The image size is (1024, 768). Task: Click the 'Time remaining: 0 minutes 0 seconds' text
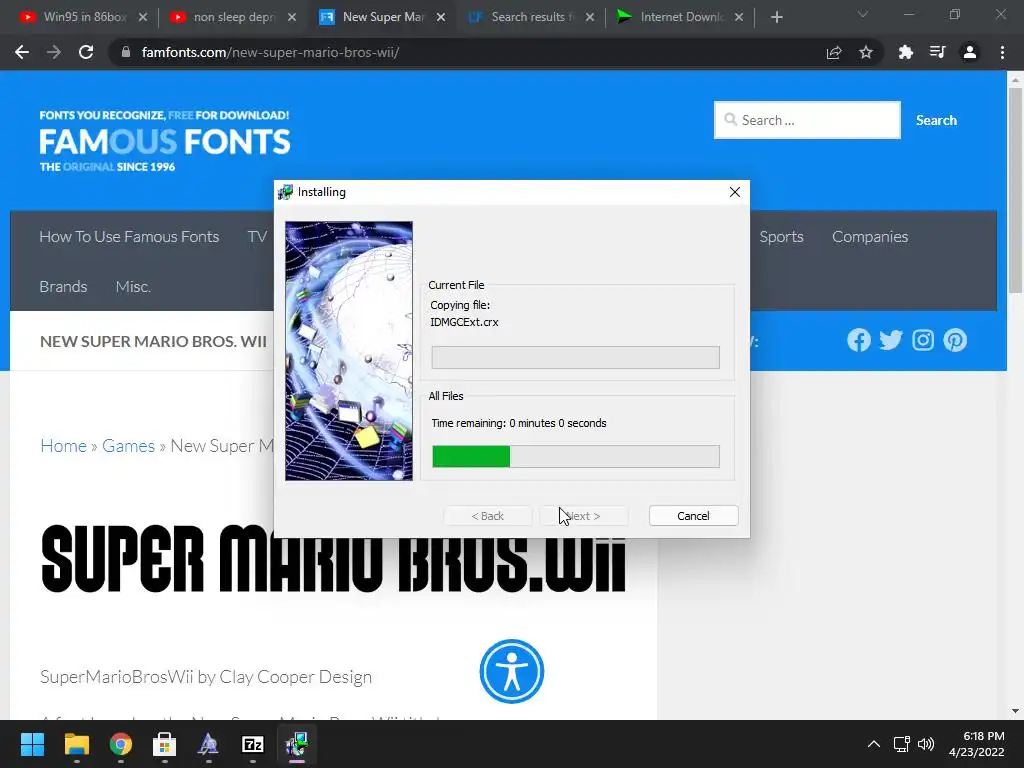(x=519, y=423)
